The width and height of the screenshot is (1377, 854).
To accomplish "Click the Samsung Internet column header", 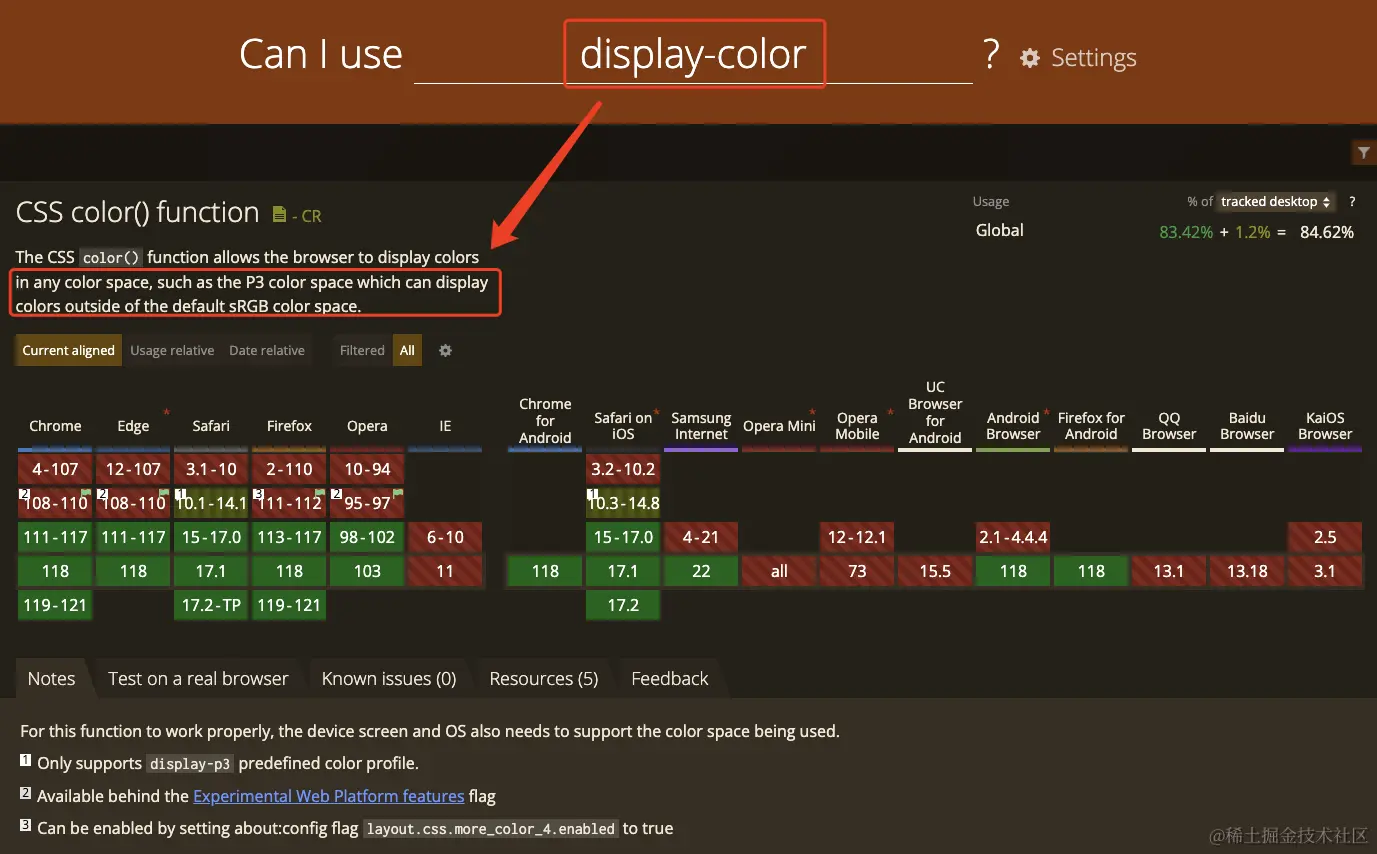I will (x=701, y=426).
